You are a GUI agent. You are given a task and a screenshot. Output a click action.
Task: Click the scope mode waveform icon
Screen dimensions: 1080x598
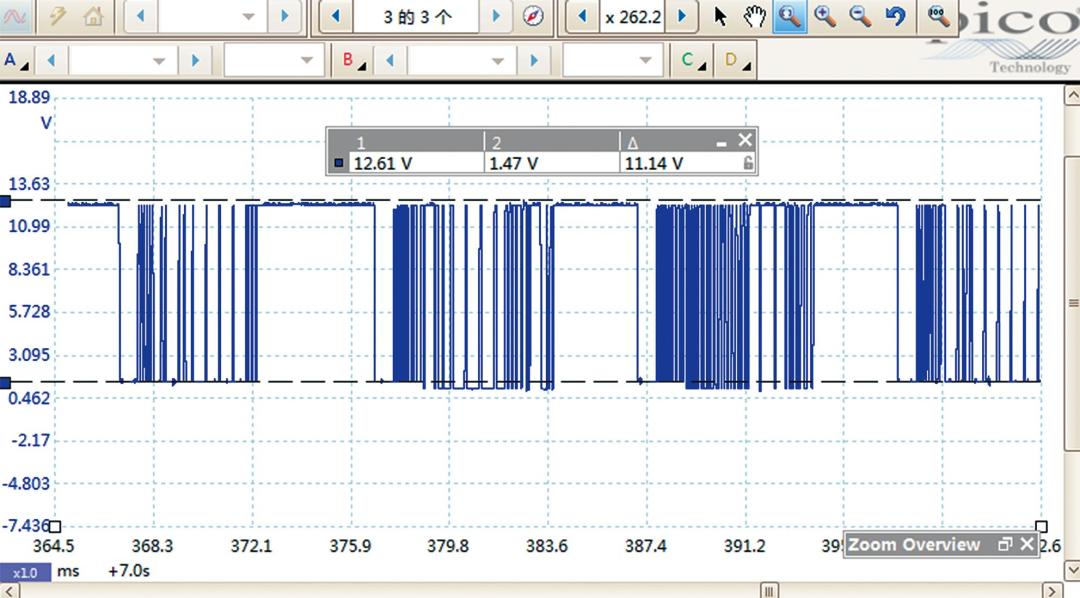[x=14, y=16]
